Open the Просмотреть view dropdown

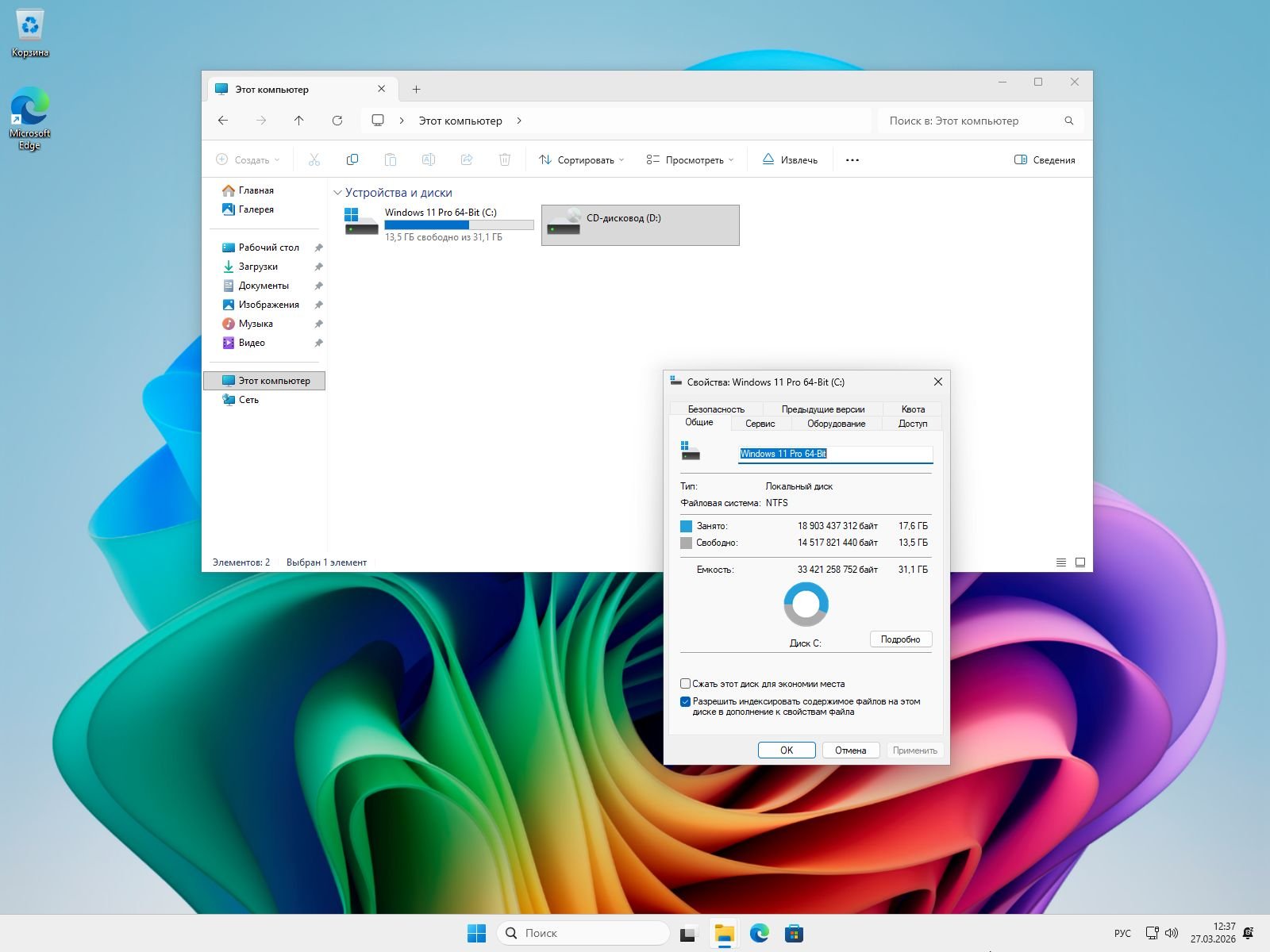689,159
